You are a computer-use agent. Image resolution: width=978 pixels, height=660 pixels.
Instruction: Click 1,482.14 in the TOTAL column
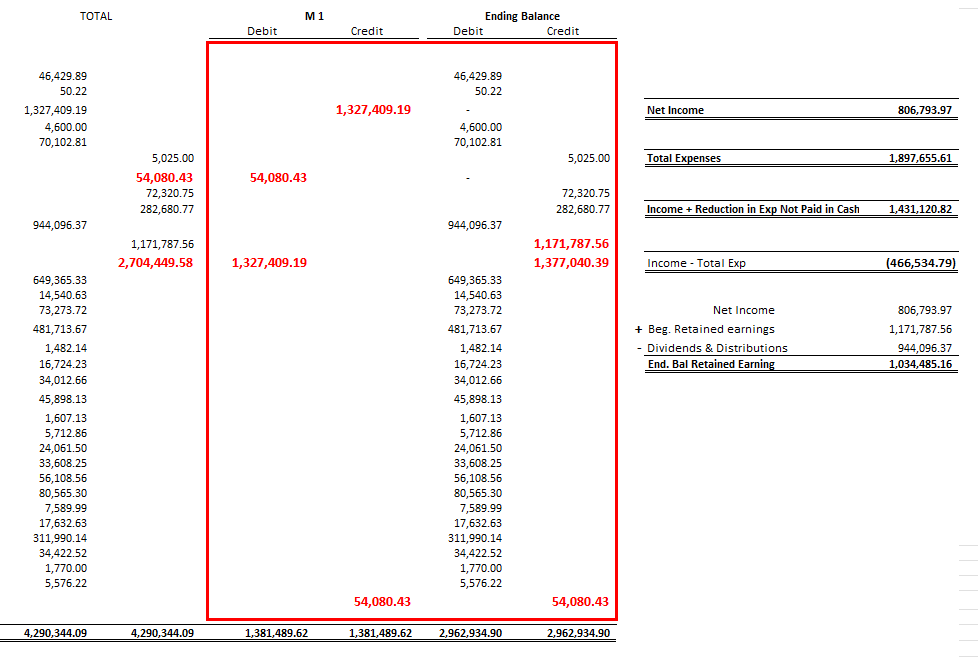(x=66, y=348)
